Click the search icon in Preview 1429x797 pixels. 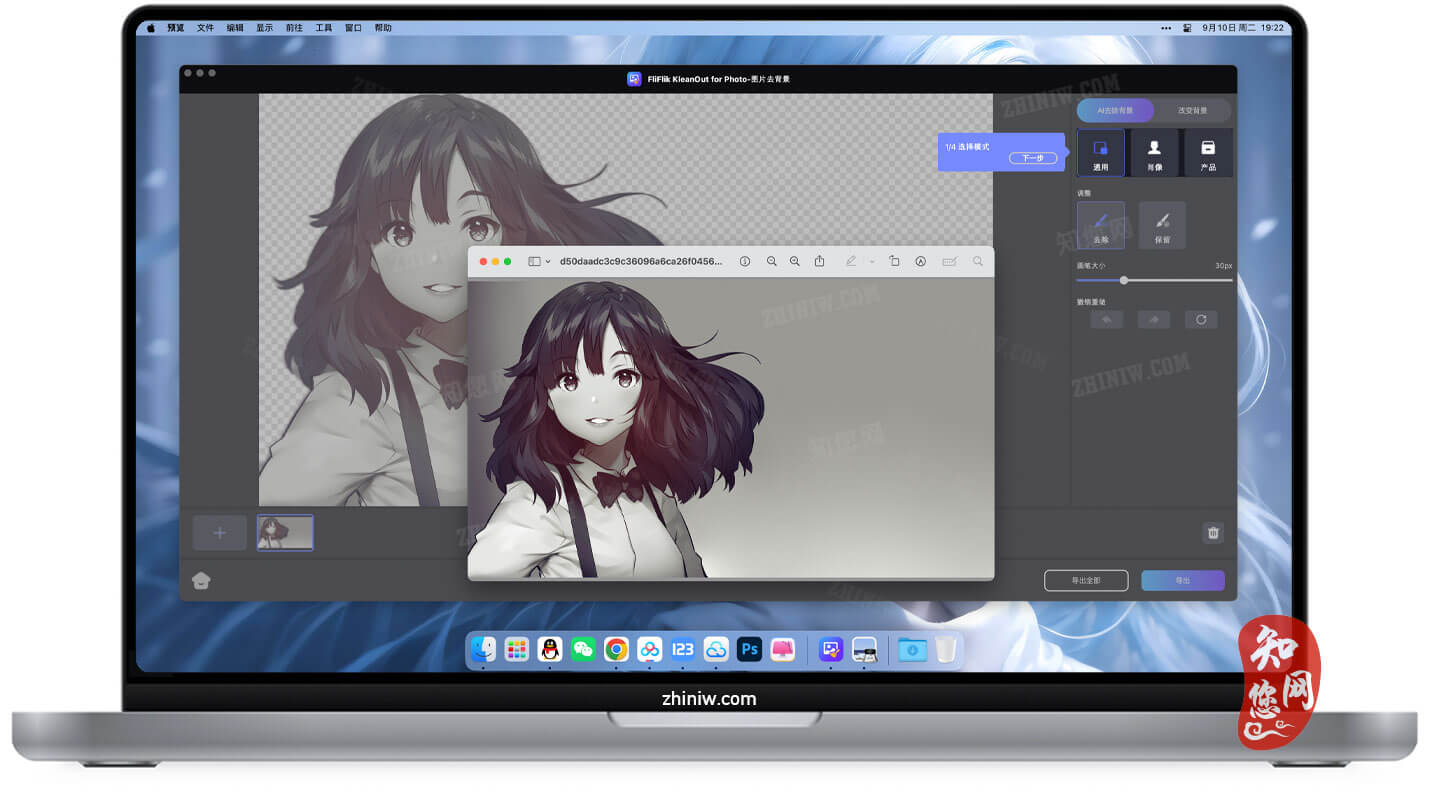click(978, 261)
